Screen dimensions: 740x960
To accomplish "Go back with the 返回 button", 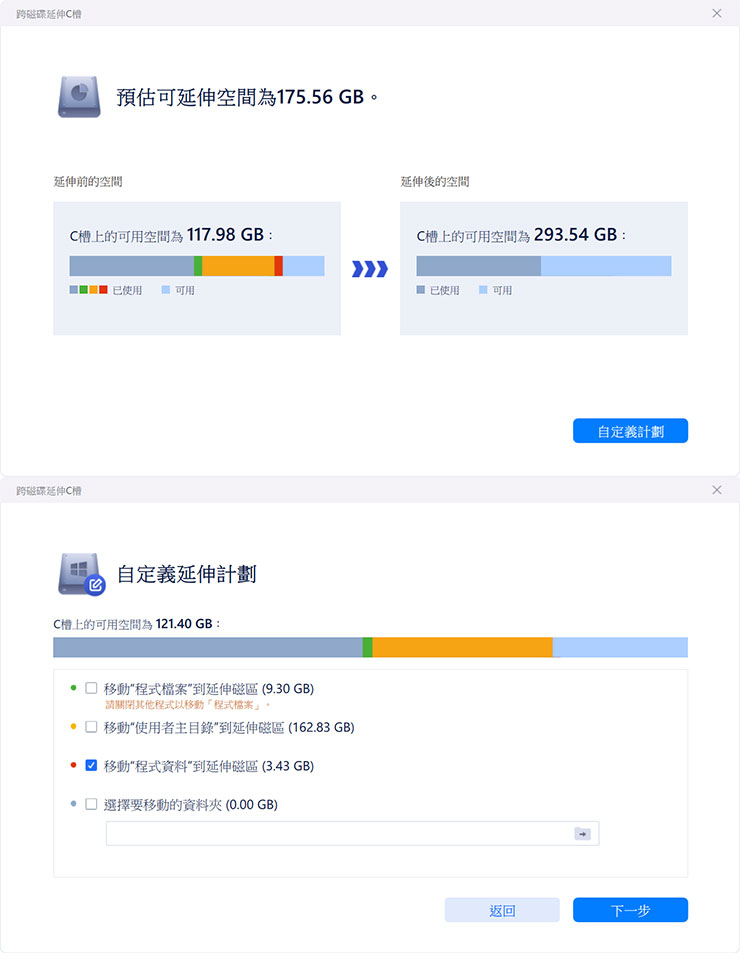I will 502,910.
